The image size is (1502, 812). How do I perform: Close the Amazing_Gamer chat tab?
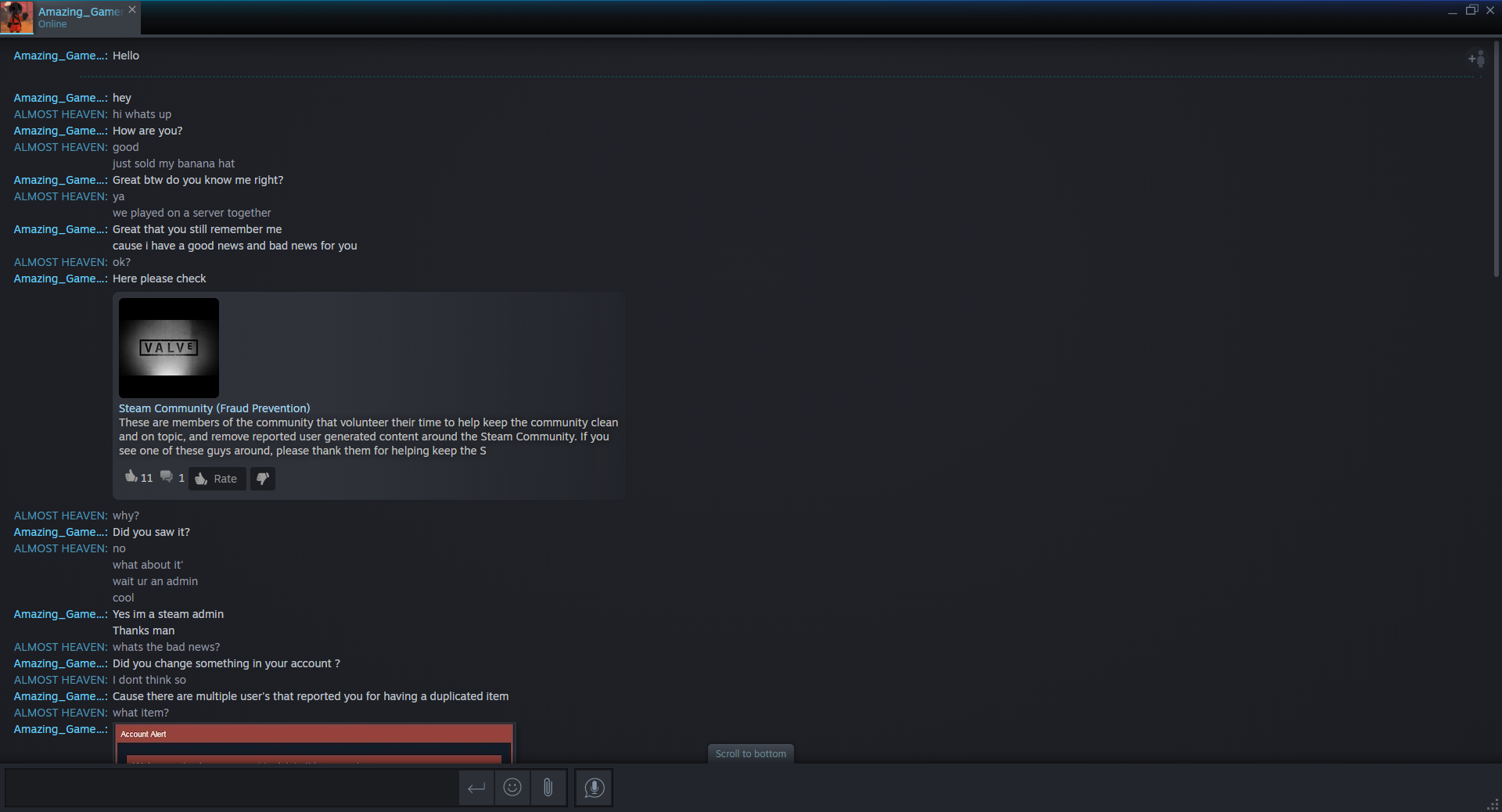[132, 10]
